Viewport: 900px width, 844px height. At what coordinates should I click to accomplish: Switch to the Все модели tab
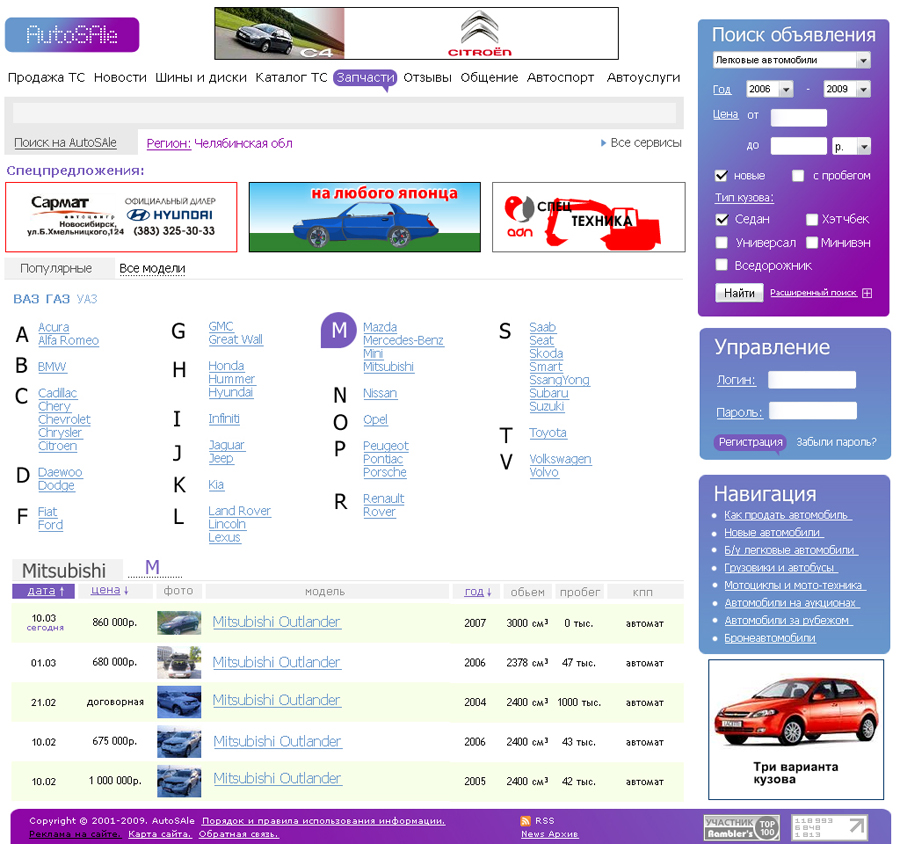pyautogui.click(x=152, y=268)
